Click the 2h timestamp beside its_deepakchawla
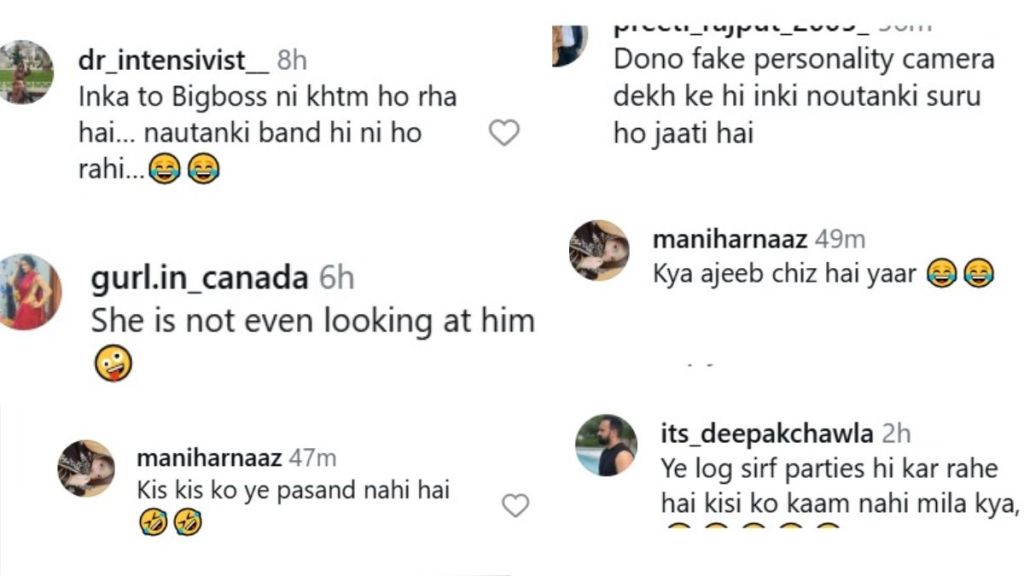The height and width of the screenshot is (576, 1024). (x=896, y=433)
